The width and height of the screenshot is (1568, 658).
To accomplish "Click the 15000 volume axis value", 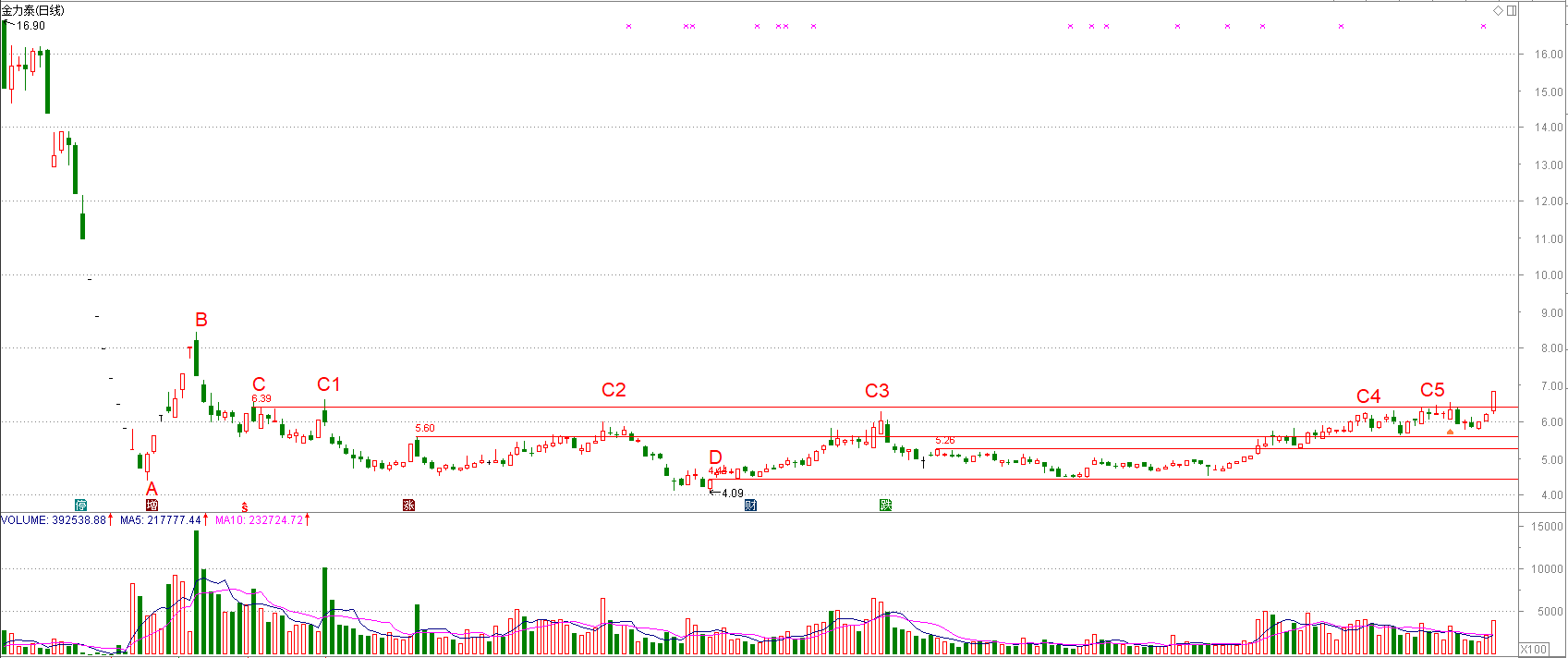I will 1548,527.
